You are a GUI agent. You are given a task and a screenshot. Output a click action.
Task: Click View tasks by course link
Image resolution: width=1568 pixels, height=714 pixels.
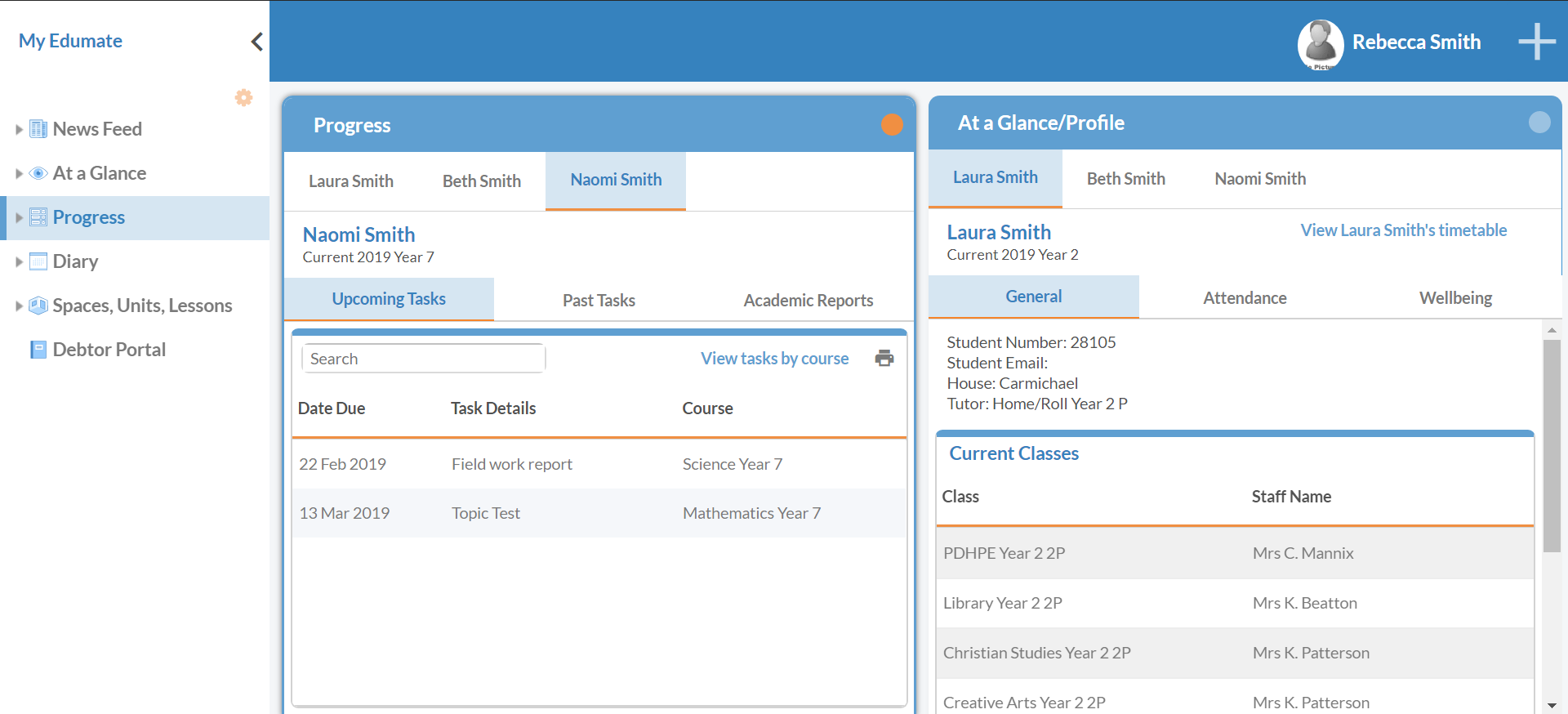774,358
